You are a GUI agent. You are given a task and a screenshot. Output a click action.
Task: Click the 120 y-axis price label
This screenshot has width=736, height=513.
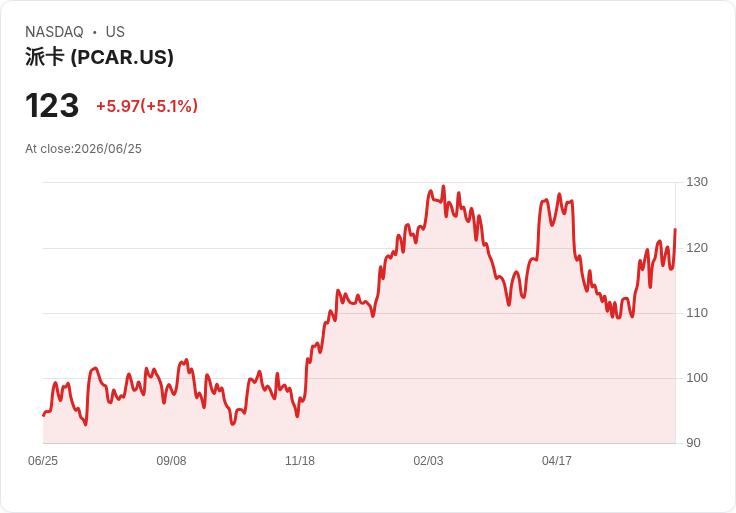697,248
